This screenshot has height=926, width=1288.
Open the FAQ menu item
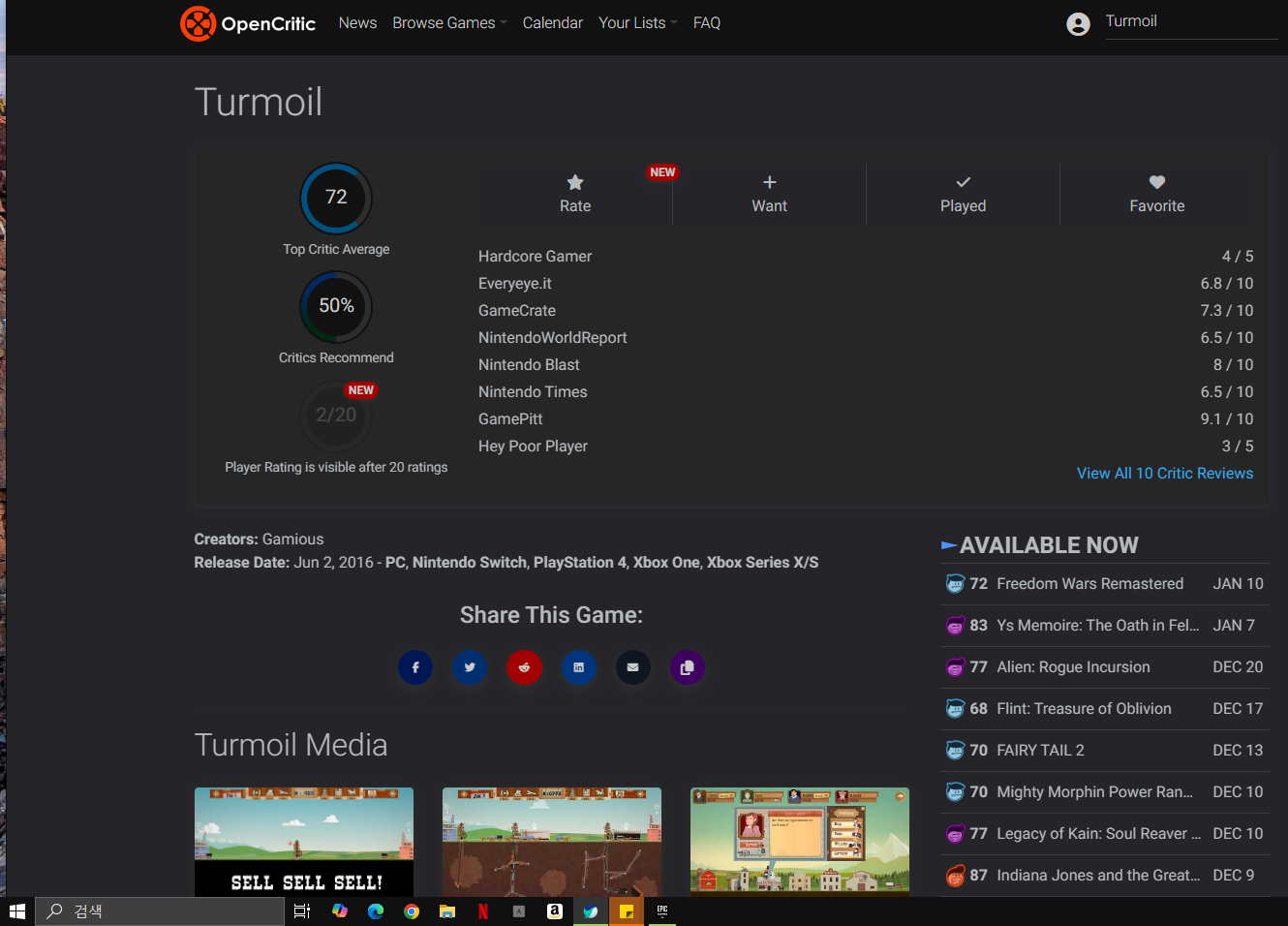tap(707, 23)
